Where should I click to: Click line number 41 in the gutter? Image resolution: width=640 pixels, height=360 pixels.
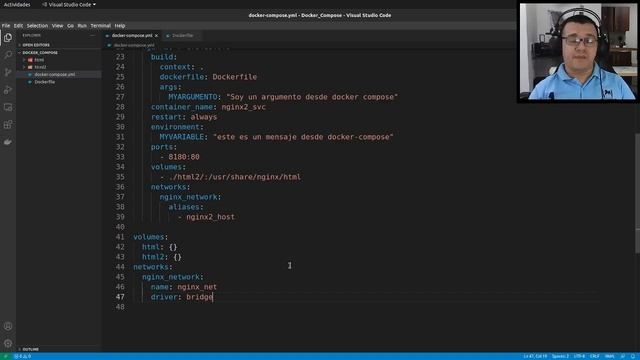(x=120, y=237)
